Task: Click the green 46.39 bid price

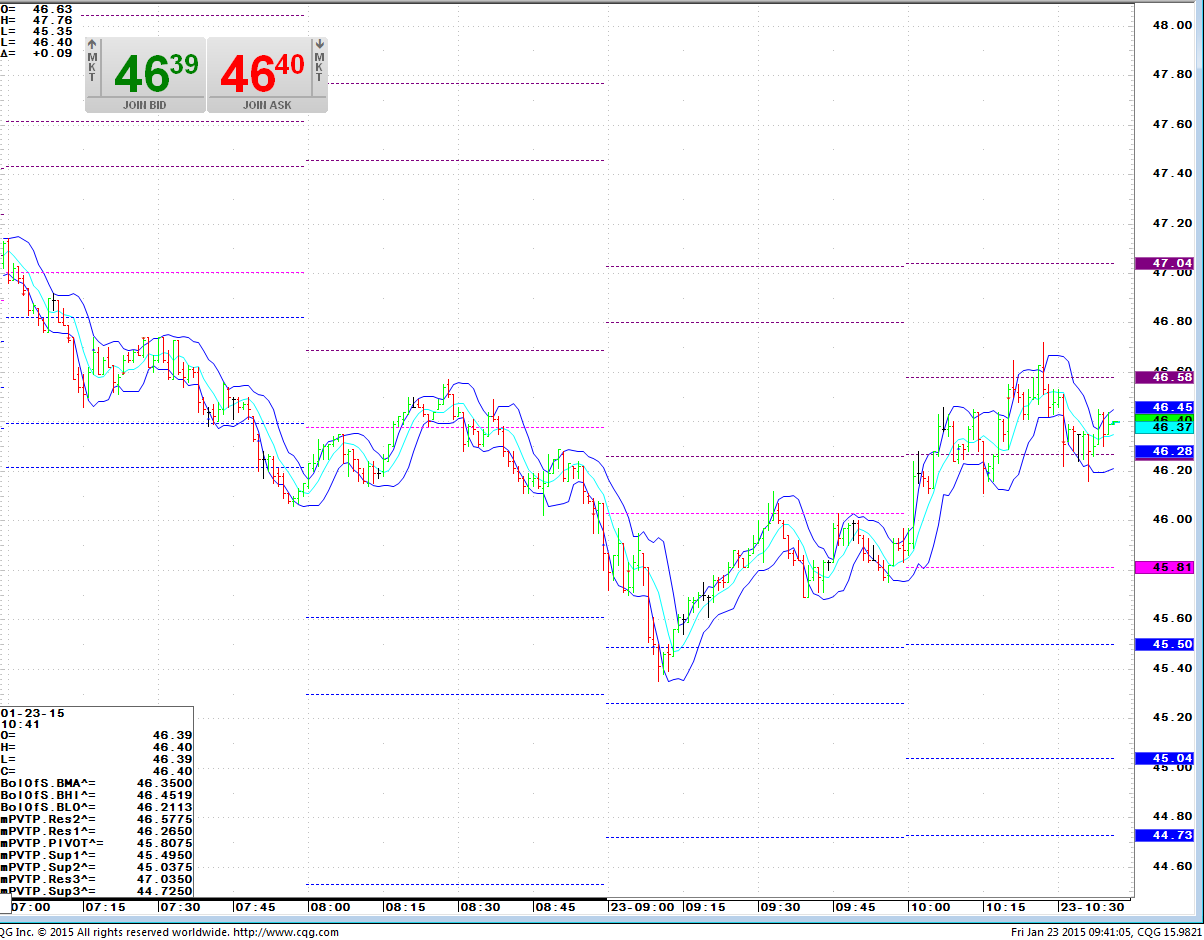Action: point(155,72)
